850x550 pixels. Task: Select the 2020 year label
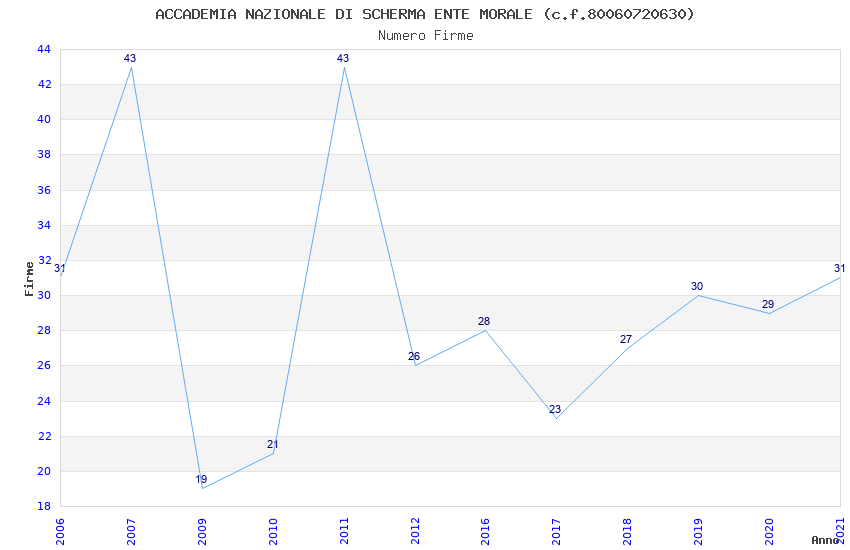(x=769, y=532)
